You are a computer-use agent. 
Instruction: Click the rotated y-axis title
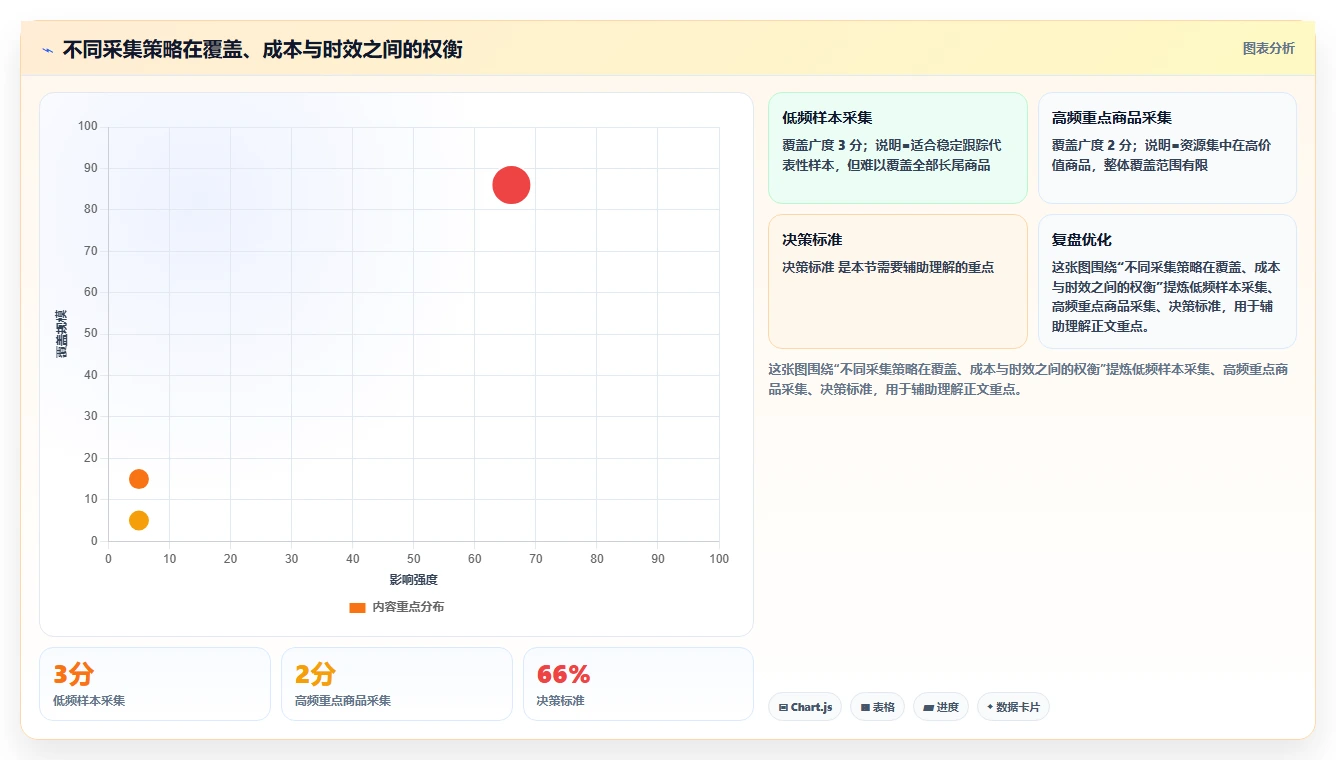coord(62,334)
